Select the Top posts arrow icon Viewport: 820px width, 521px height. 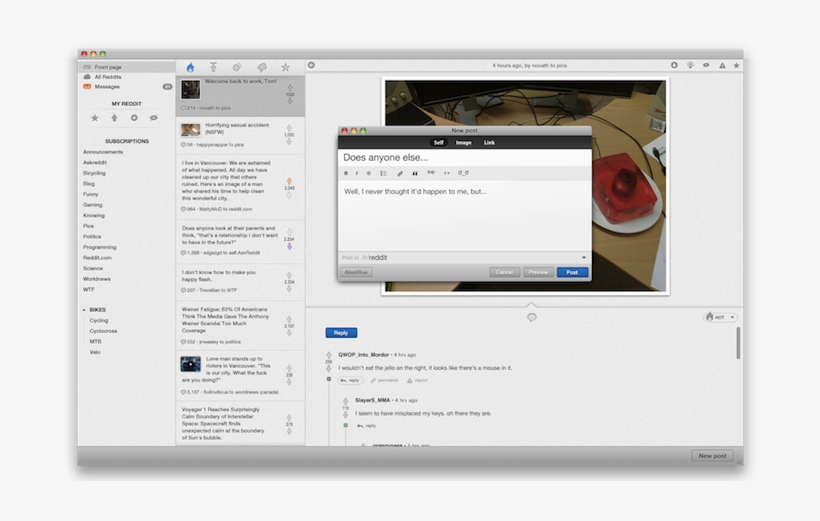tap(213, 67)
